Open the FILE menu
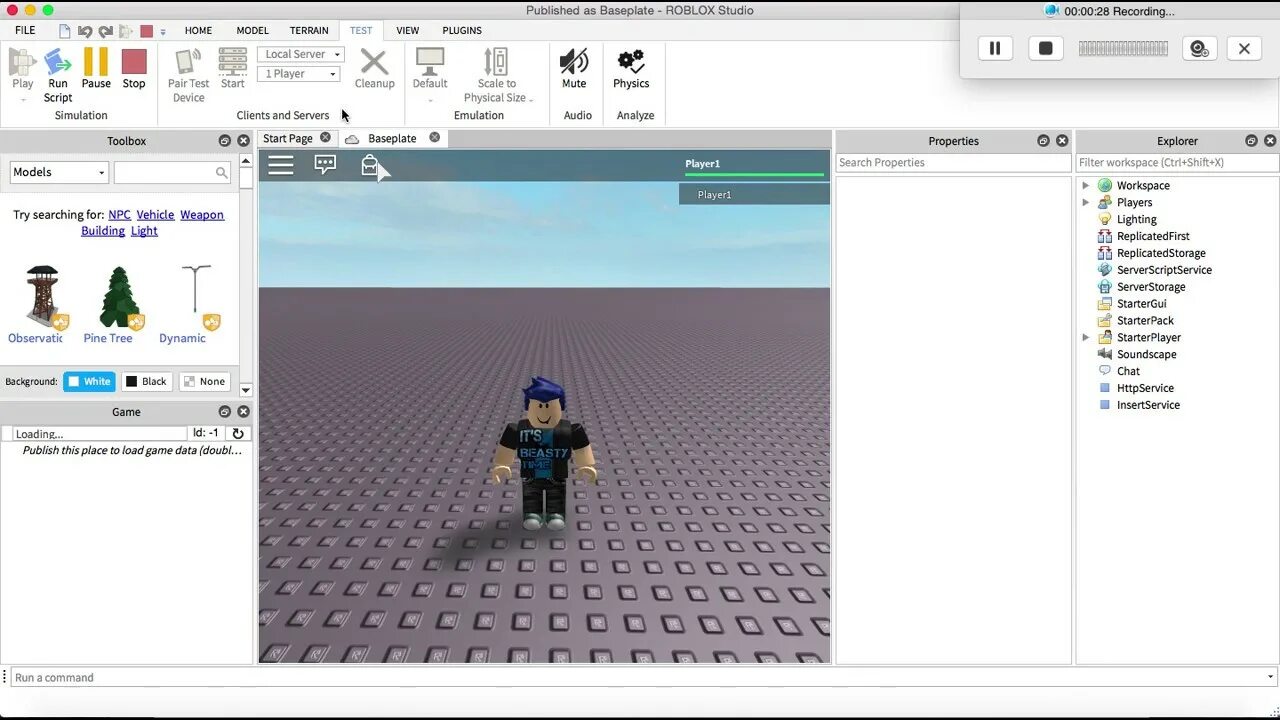The image size is (1280, 720). [25, 31]
